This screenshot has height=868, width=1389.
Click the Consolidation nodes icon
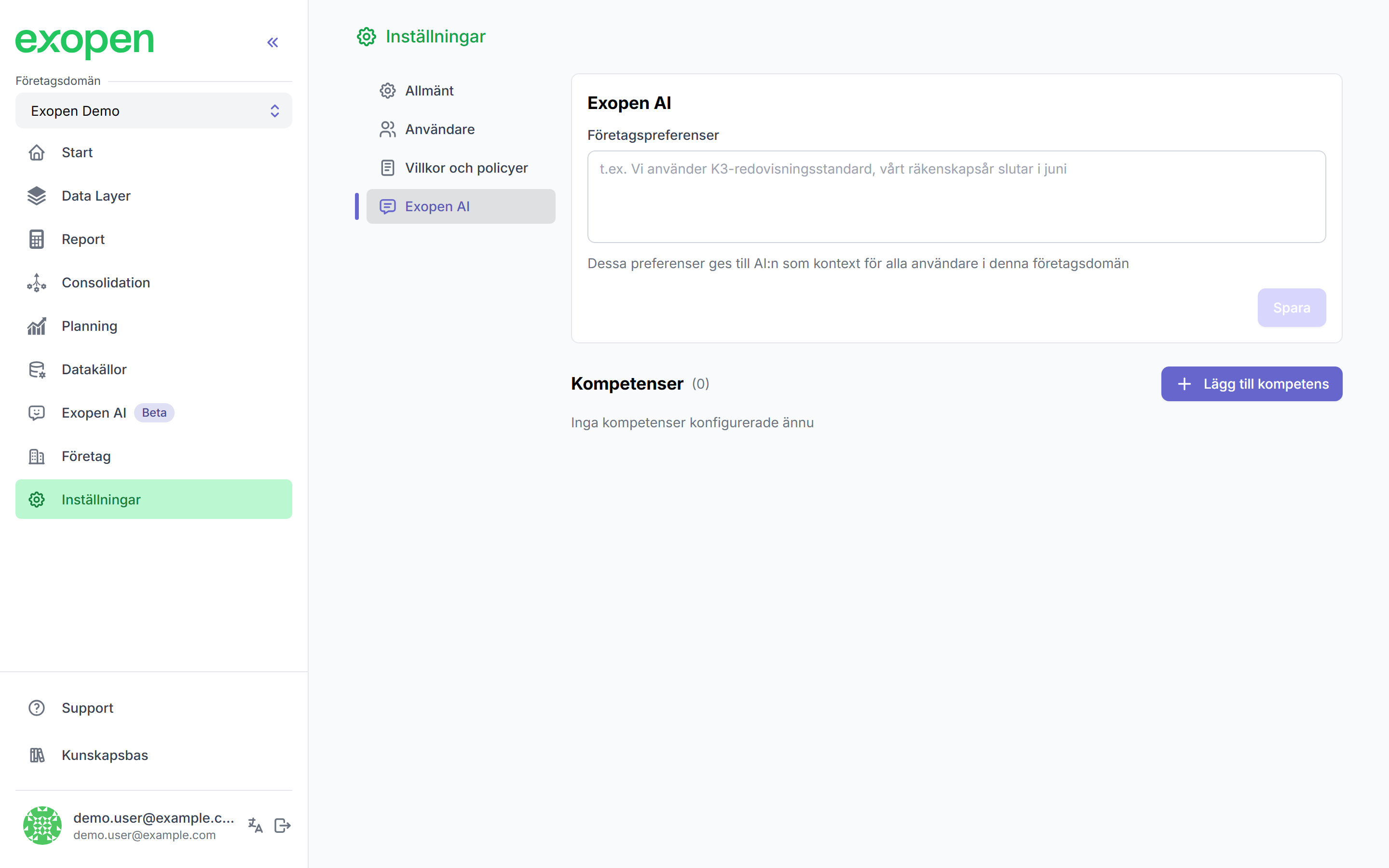coord(37,283)
